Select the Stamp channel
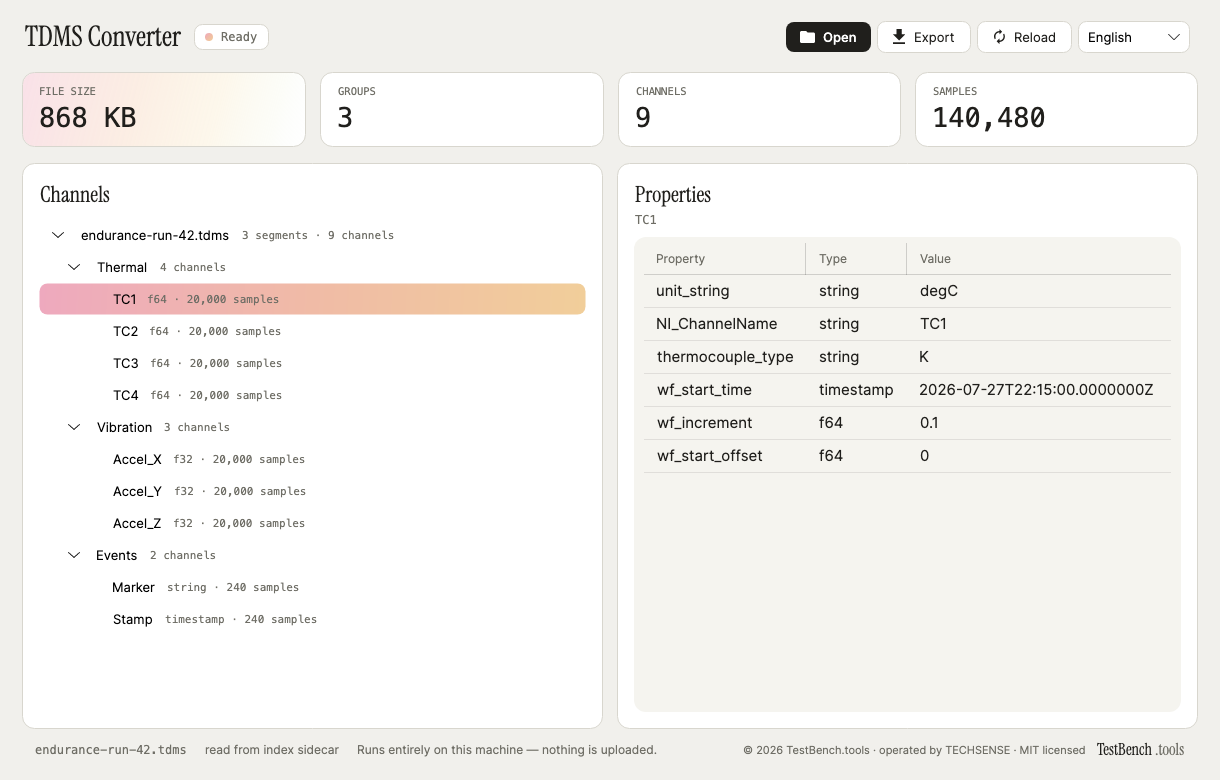The image size is (1220, 780). pos(312,619)
